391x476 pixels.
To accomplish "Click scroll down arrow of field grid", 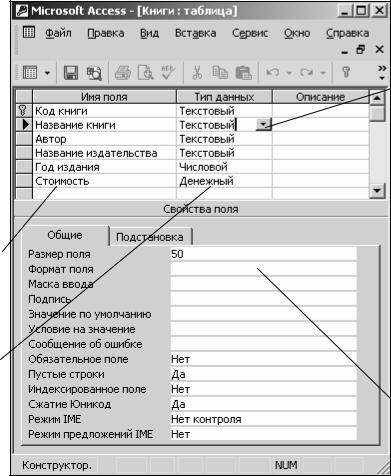I will click(377, 190).
